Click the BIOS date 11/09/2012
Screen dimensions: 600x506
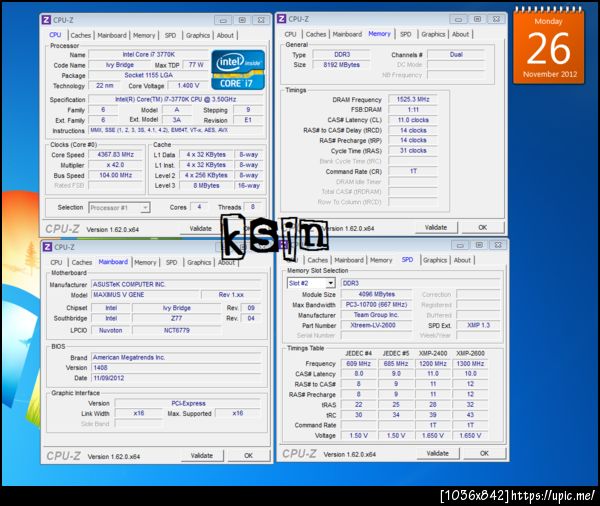(176, 378)
